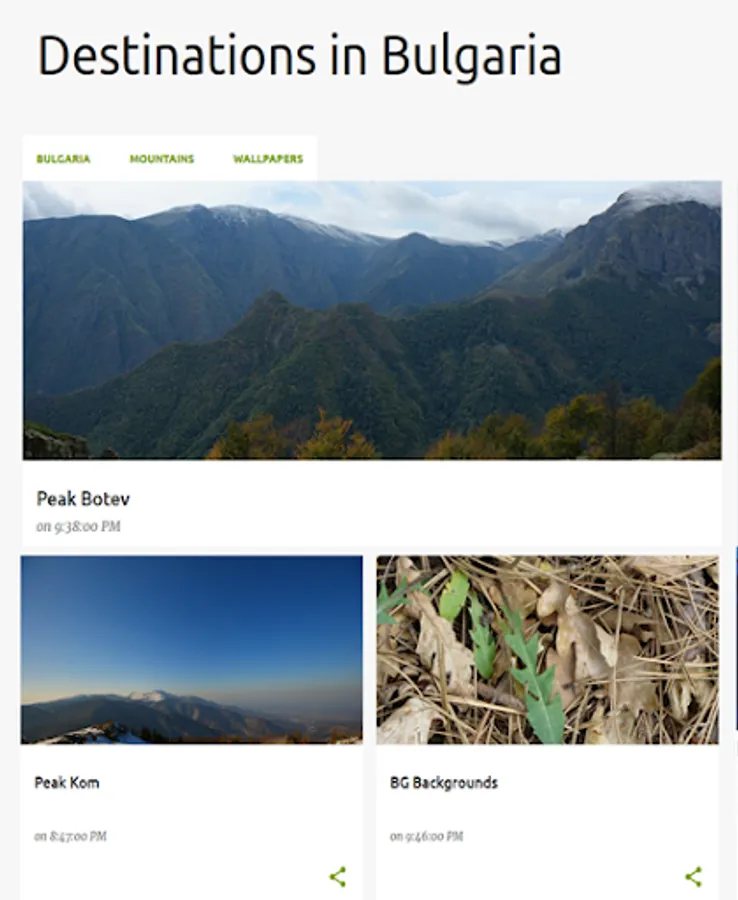Click the 9:38:00 PM timestamp under Peak Botev
Screen dimensions: 738x900
tap(78, 526)
